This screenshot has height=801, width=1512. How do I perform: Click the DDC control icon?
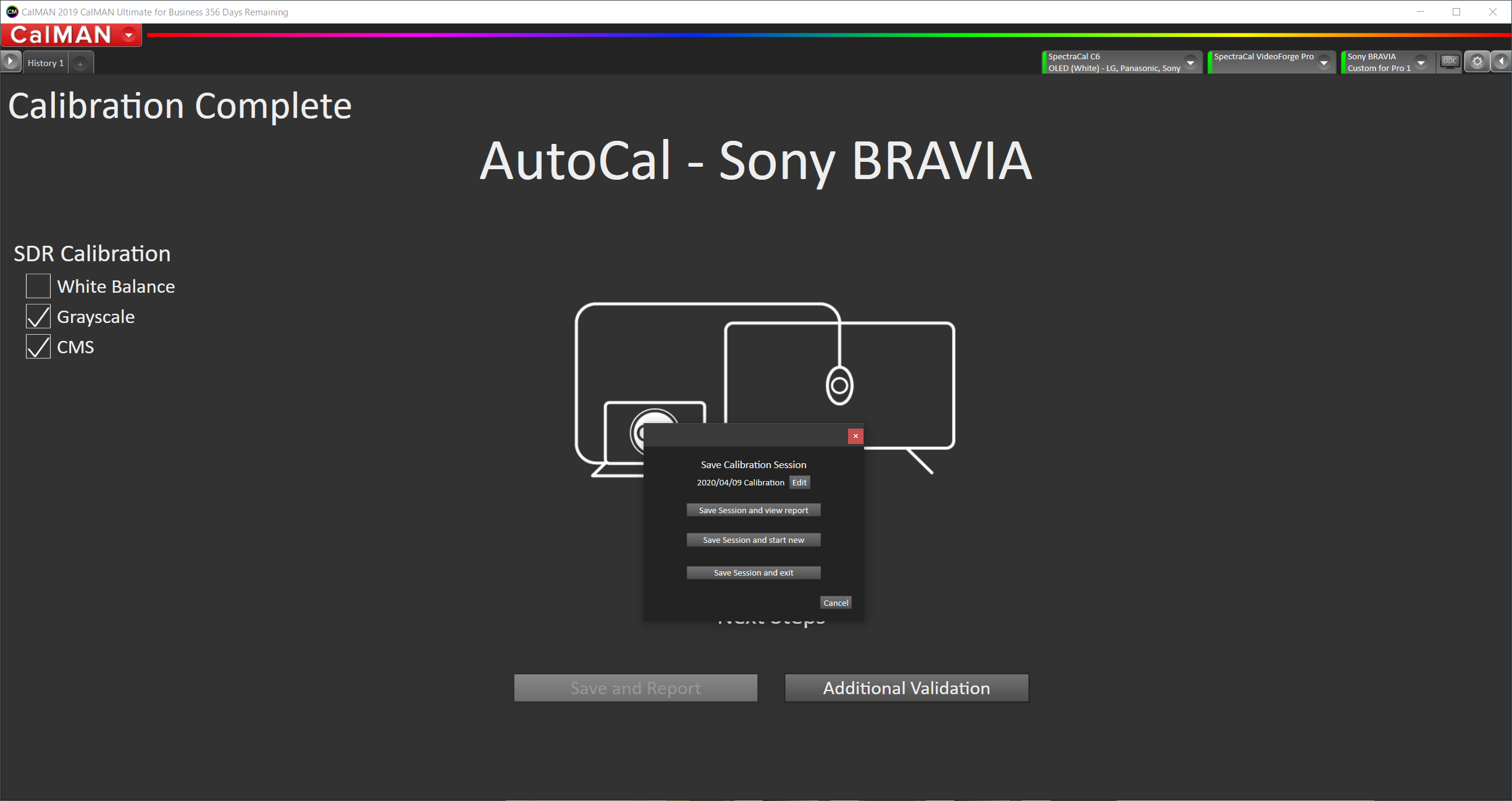click(1449, 62)
